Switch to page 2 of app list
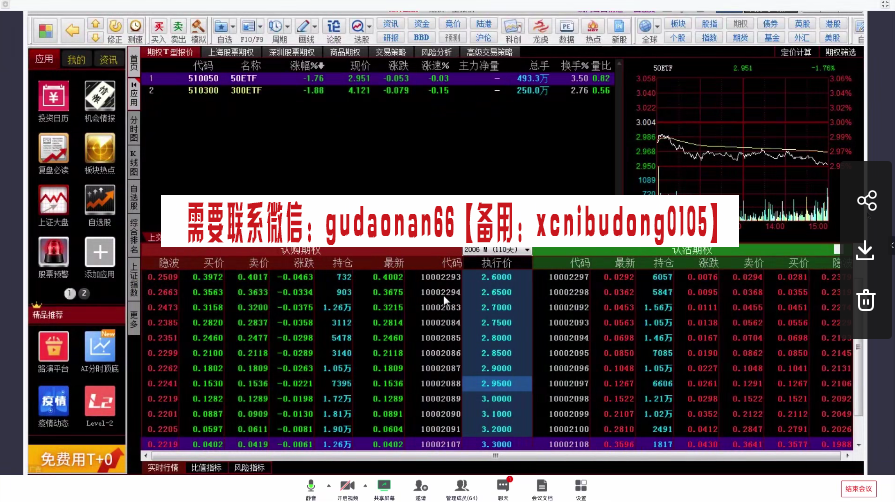Image resolution: width=895 pixels, height=502 pixels. coord(84,294)
